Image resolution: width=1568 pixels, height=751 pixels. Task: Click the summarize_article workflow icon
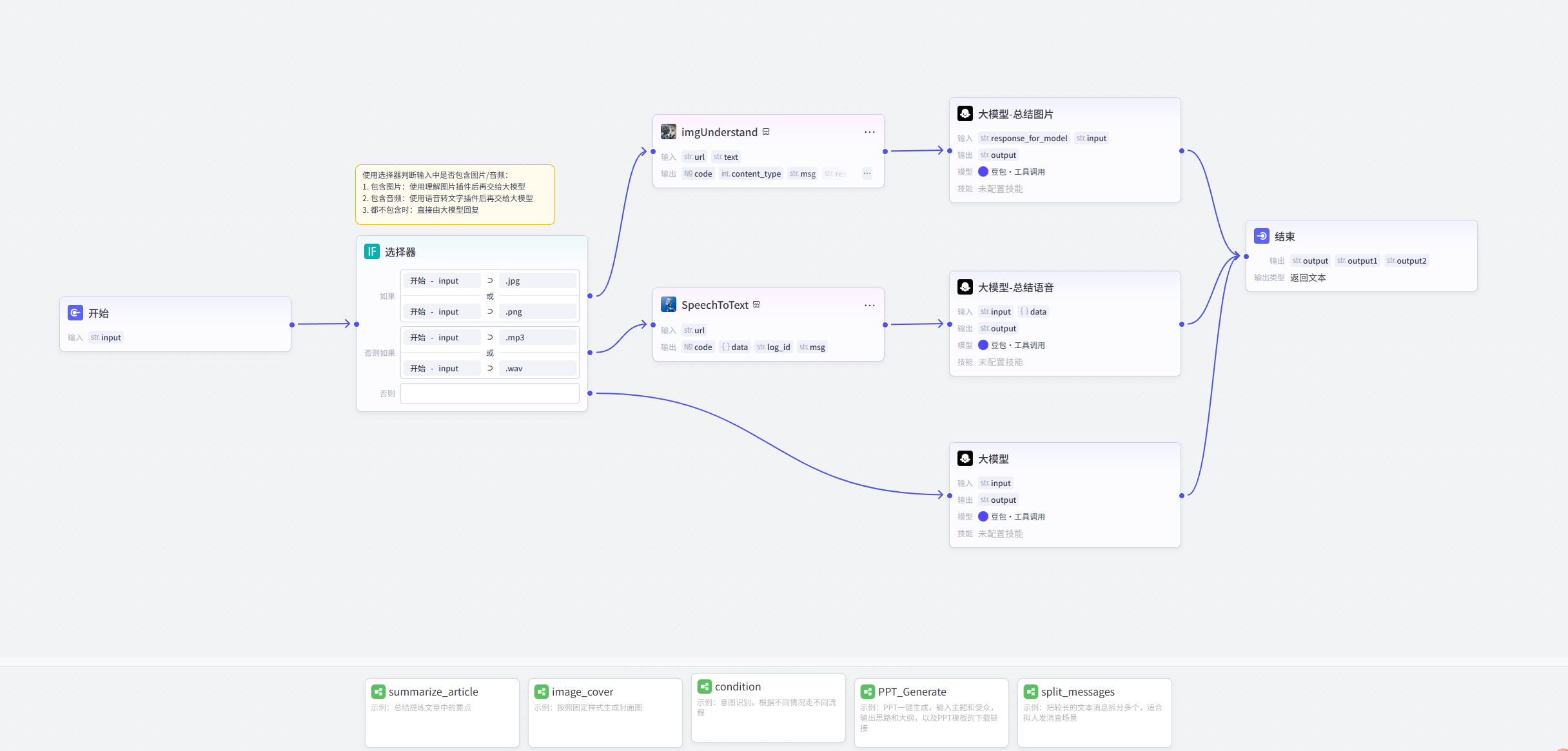pos(378,692)
